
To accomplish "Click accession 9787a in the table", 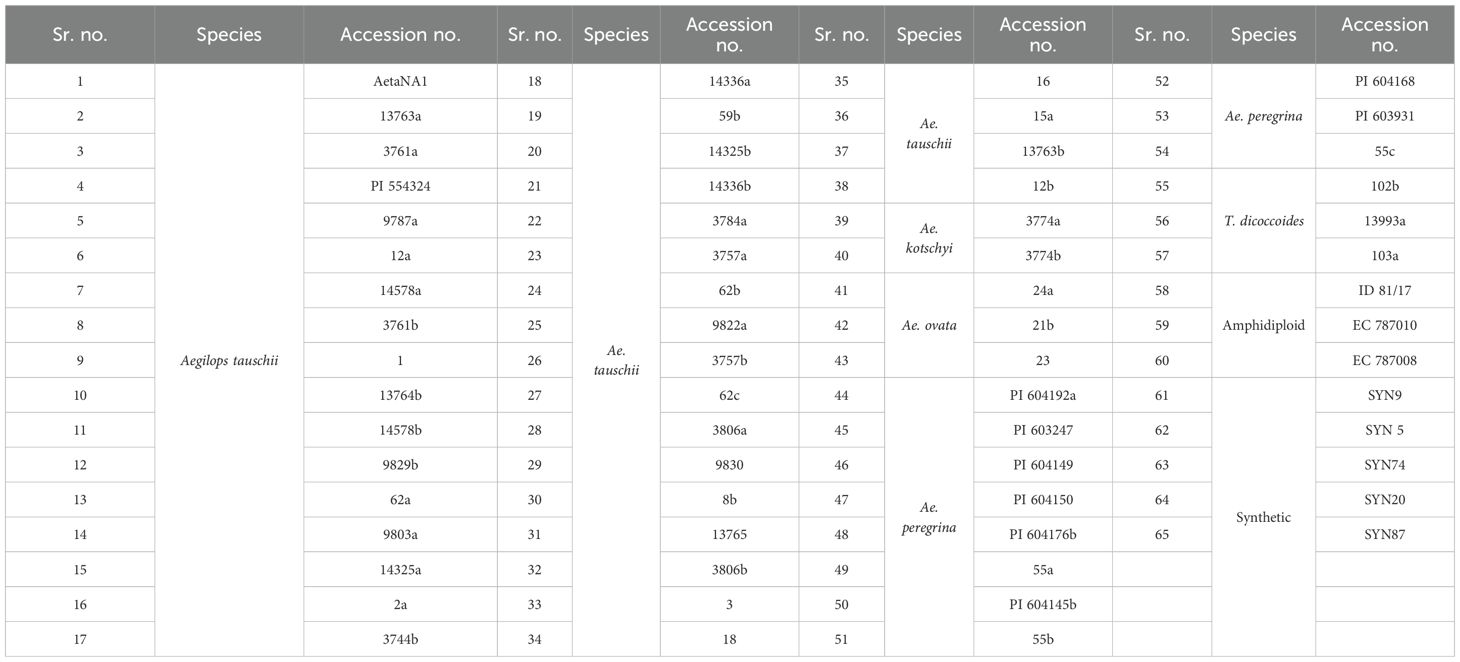I will coord(400,221).
